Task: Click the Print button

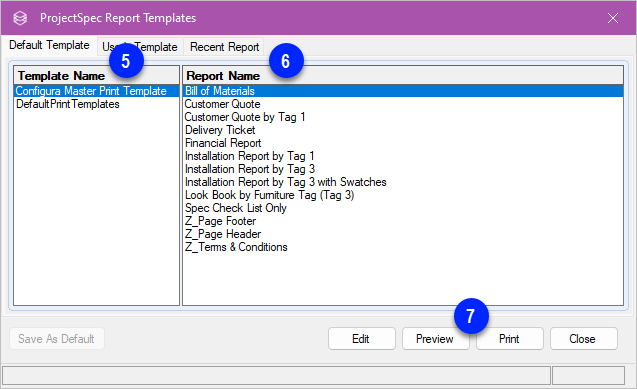Action: (x=509, y=339)
